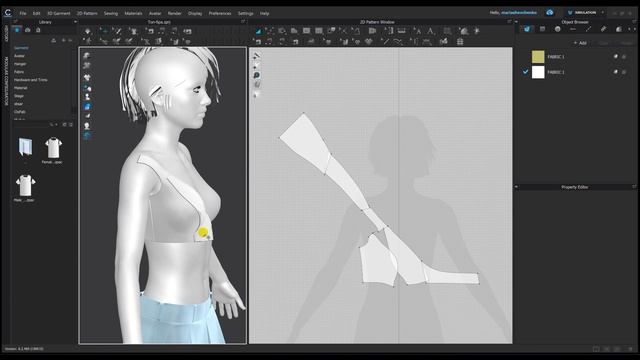Toggle the highlighted blue icon in 3D window strip

click(x=87, y=107)
